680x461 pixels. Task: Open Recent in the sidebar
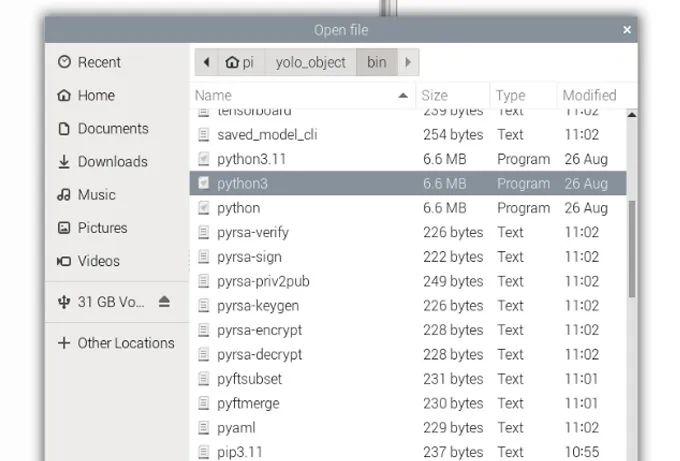[x=116, y=62]
